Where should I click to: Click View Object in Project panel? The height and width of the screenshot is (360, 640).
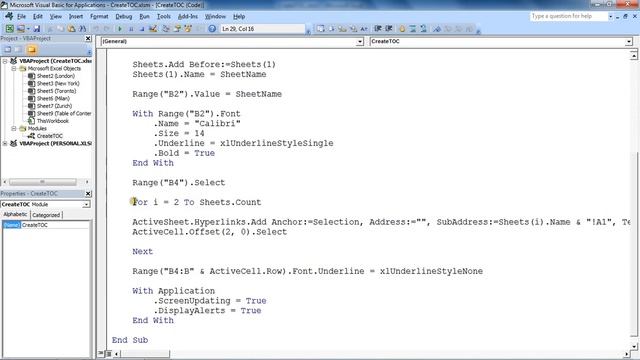click(18, 49)
